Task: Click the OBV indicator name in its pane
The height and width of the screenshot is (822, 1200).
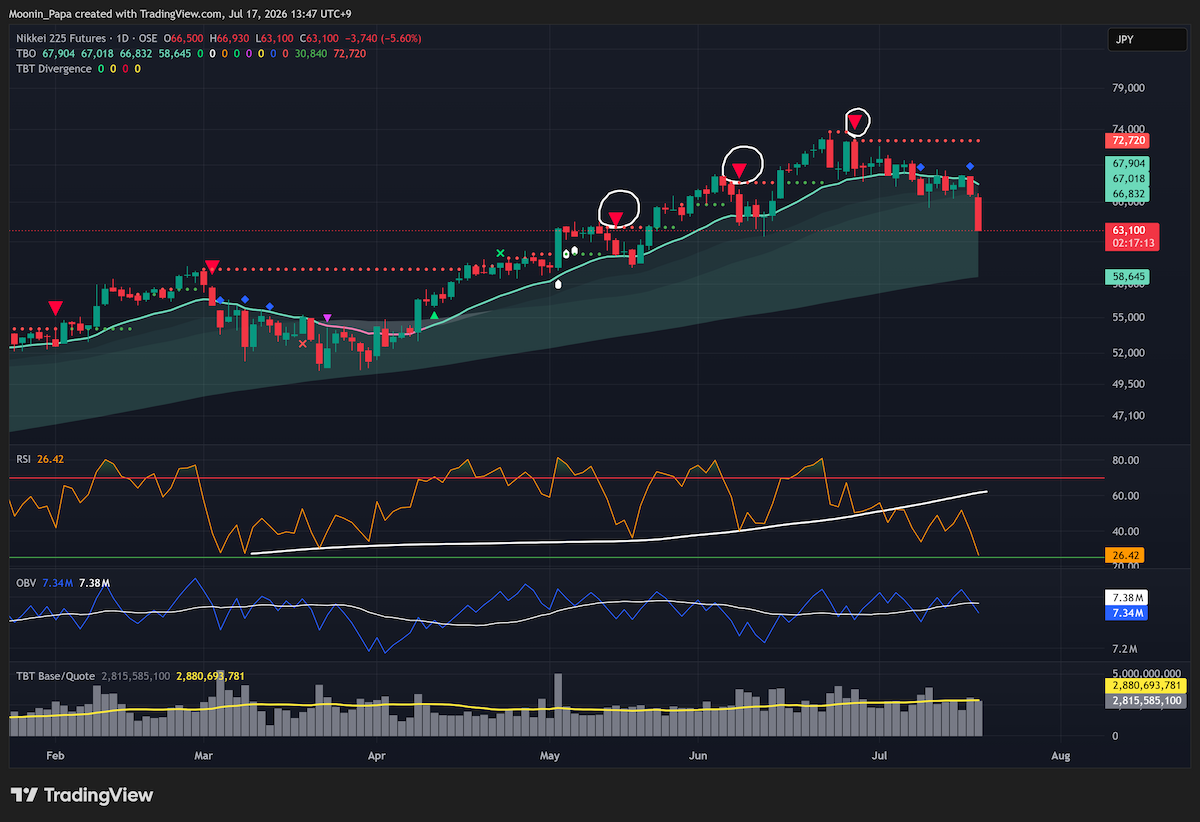Action: (x=26, y=581)
